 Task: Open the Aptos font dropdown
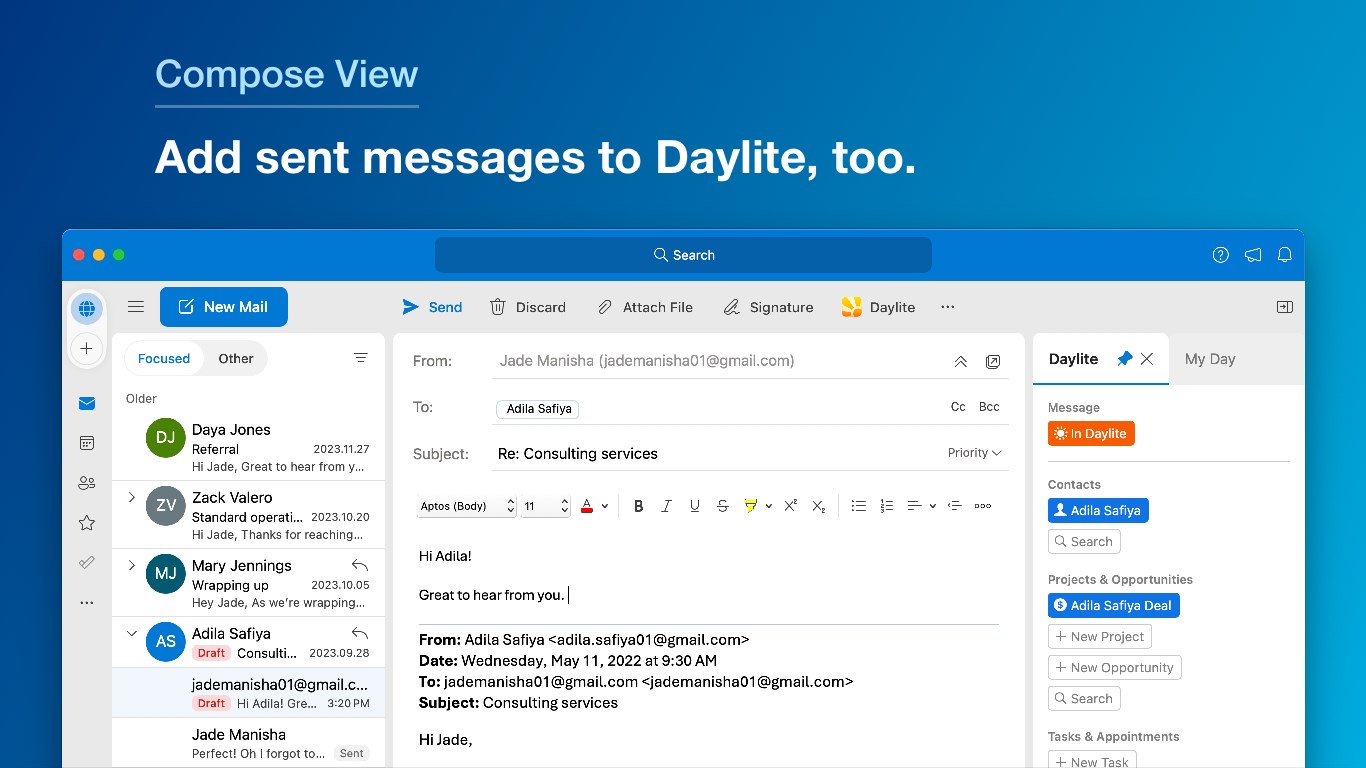[x=466, y=506]
